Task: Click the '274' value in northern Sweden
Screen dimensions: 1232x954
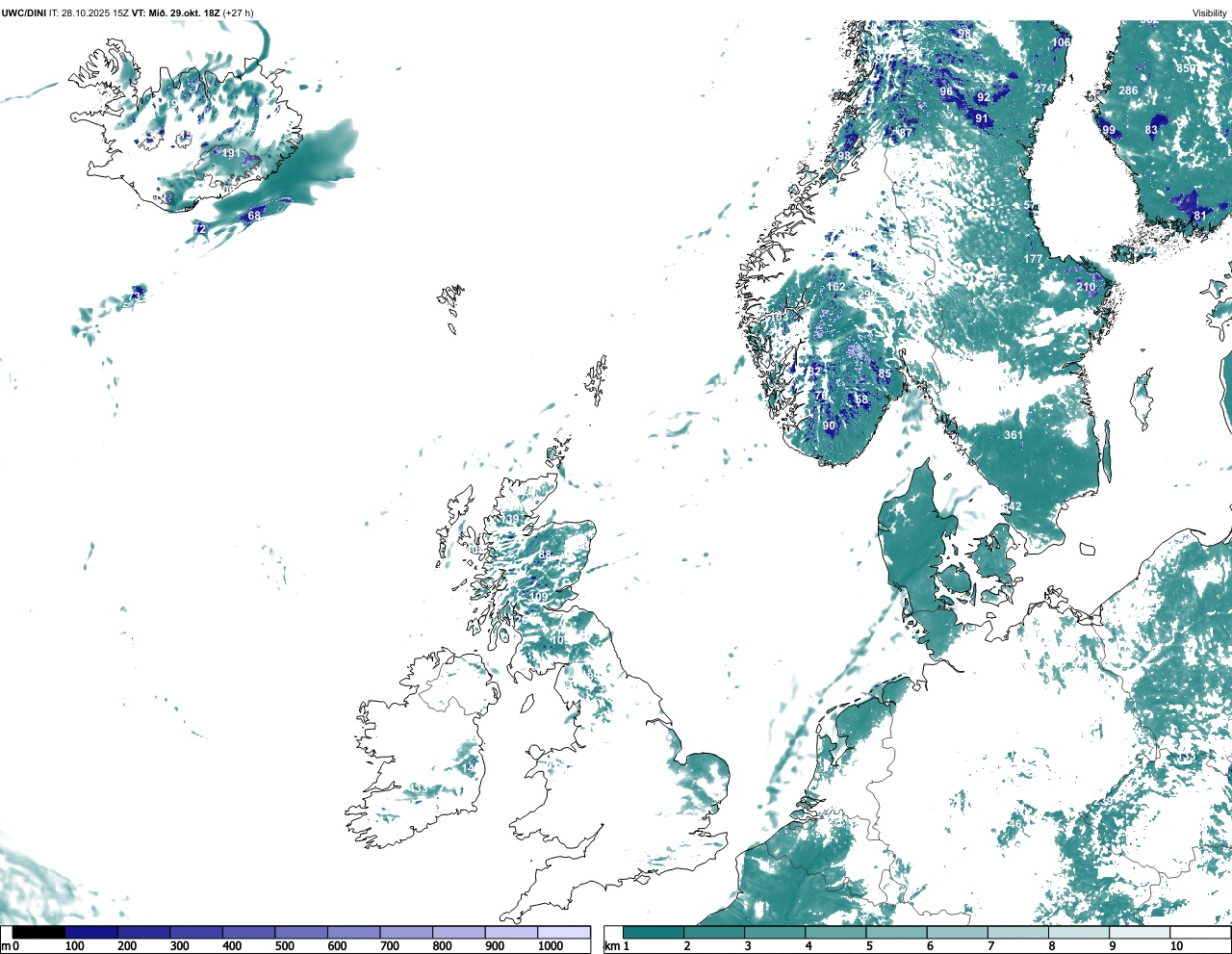Action: point(1043,89)
